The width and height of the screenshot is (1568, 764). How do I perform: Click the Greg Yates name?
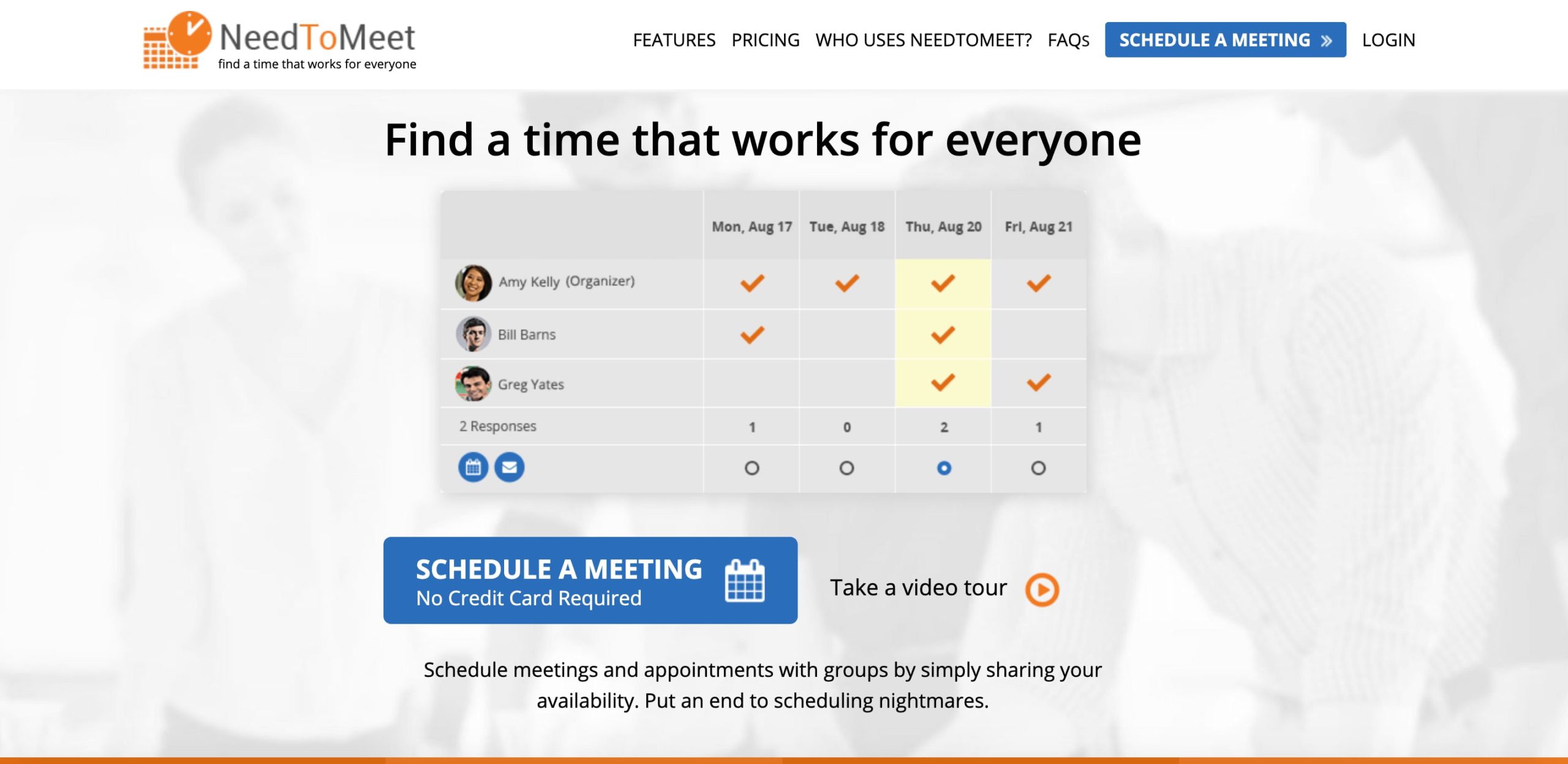[530, 384]
